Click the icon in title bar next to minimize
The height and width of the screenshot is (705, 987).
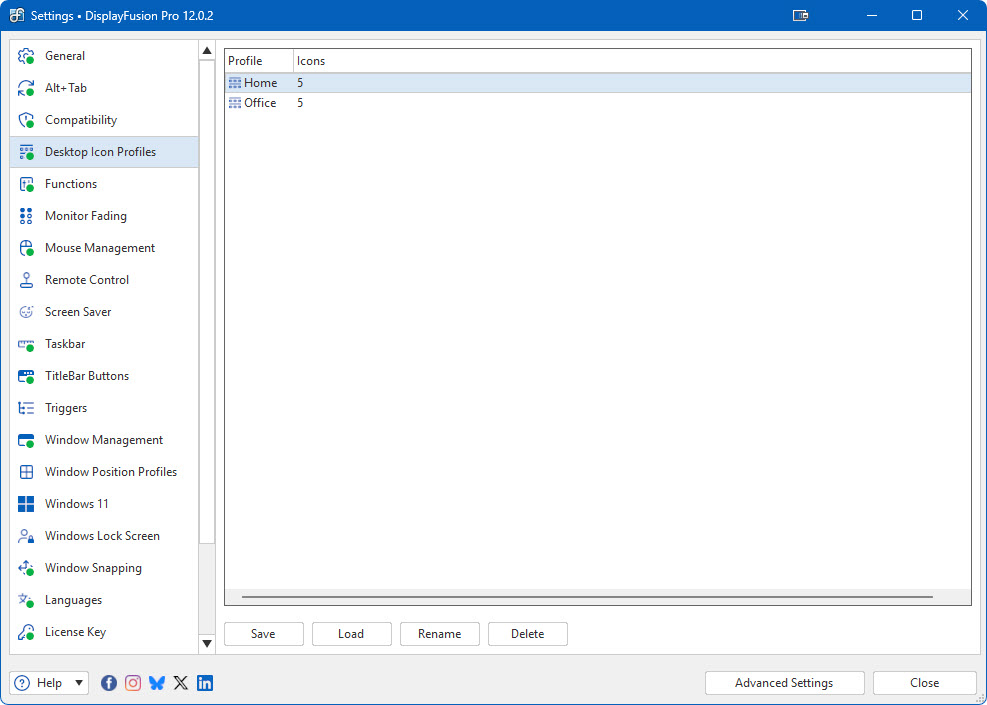[x=800, y=16]
